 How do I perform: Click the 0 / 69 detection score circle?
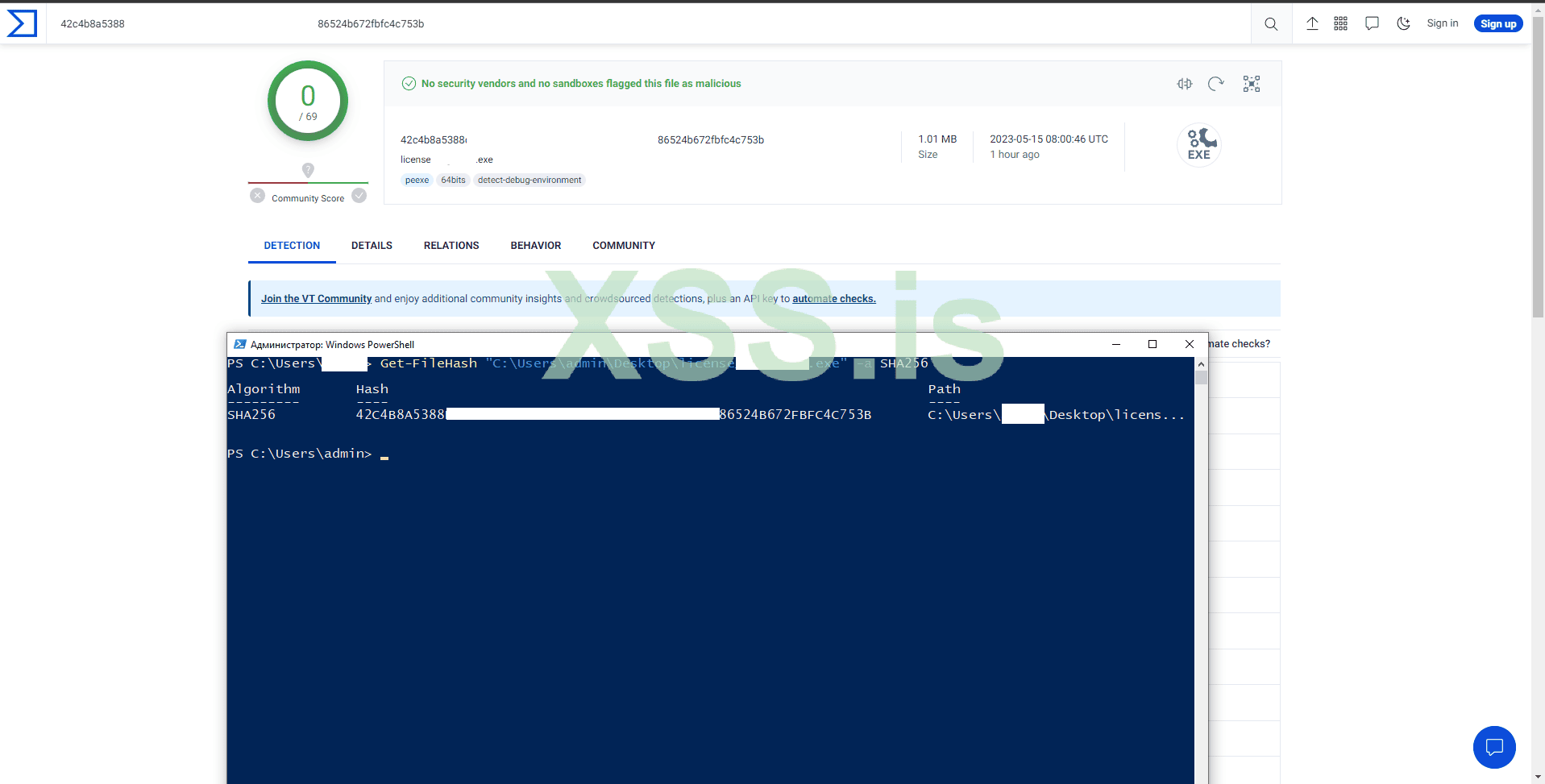coord(308,101)
